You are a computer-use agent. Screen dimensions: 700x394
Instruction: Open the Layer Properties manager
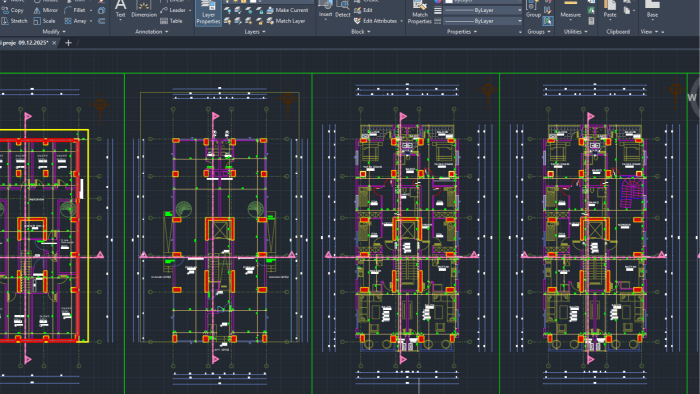pyautogui.click(x=208, y=12)
